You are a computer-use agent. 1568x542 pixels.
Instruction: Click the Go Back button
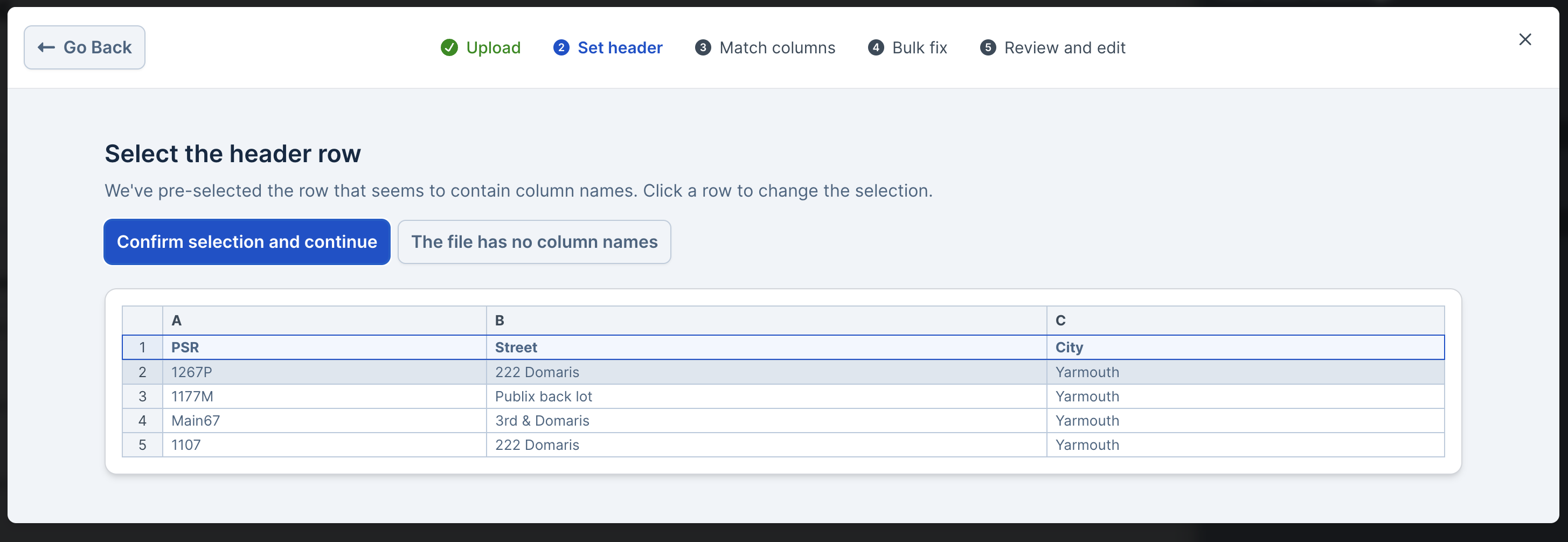point(85,47)
